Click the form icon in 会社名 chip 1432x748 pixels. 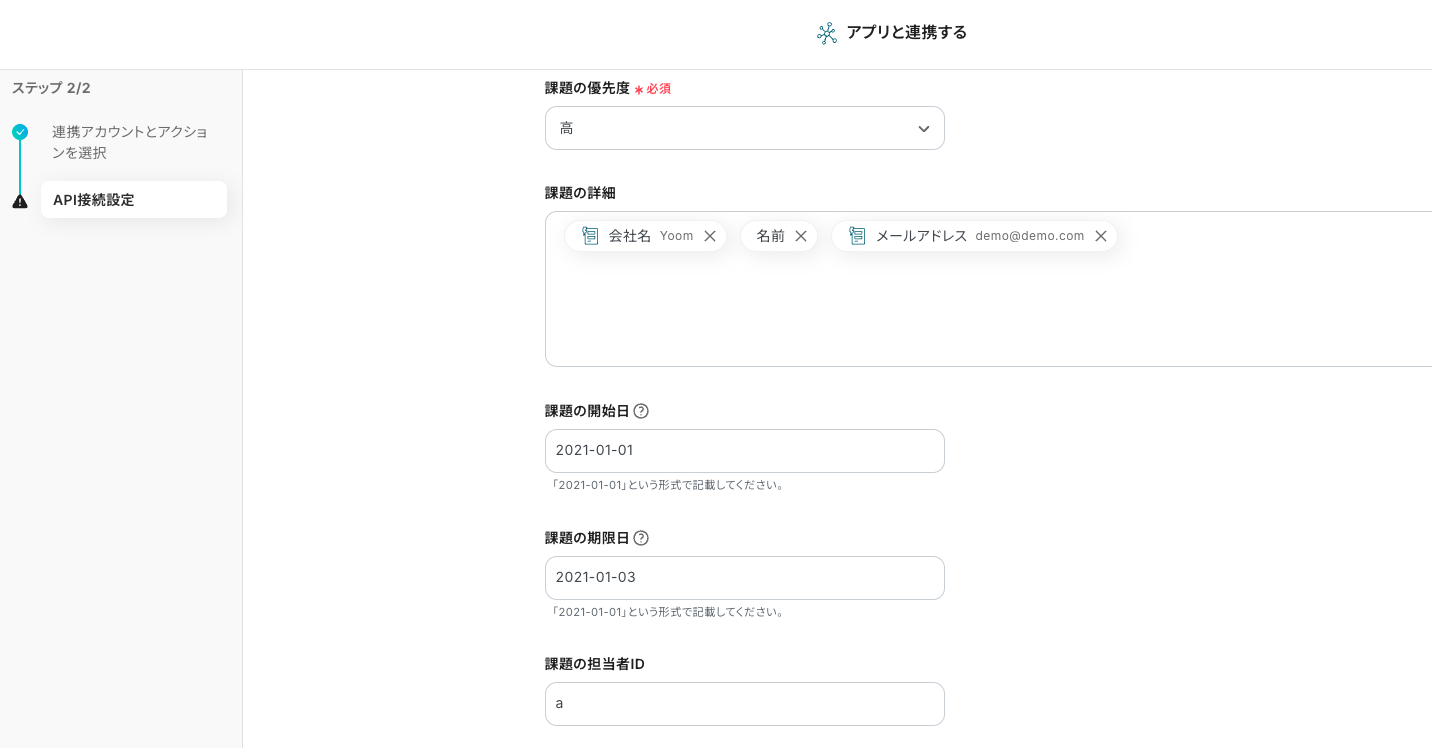[x=590, y=236]
